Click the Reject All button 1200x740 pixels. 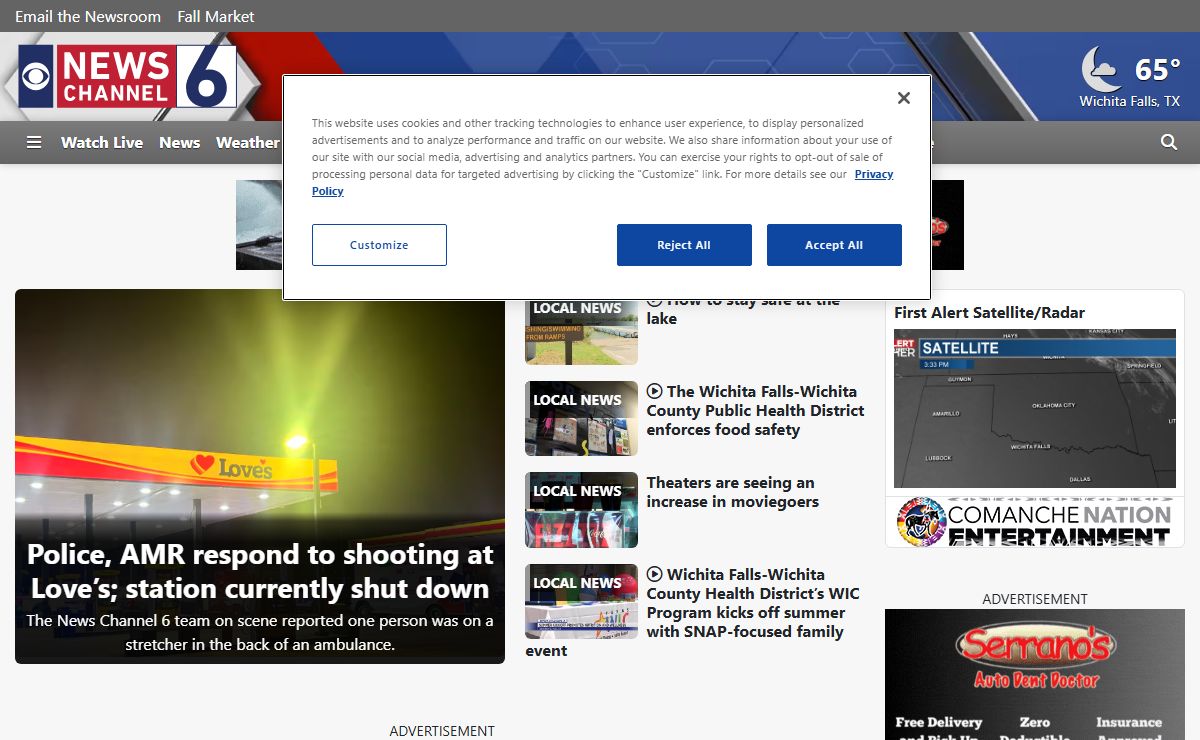tap(684, 245)
